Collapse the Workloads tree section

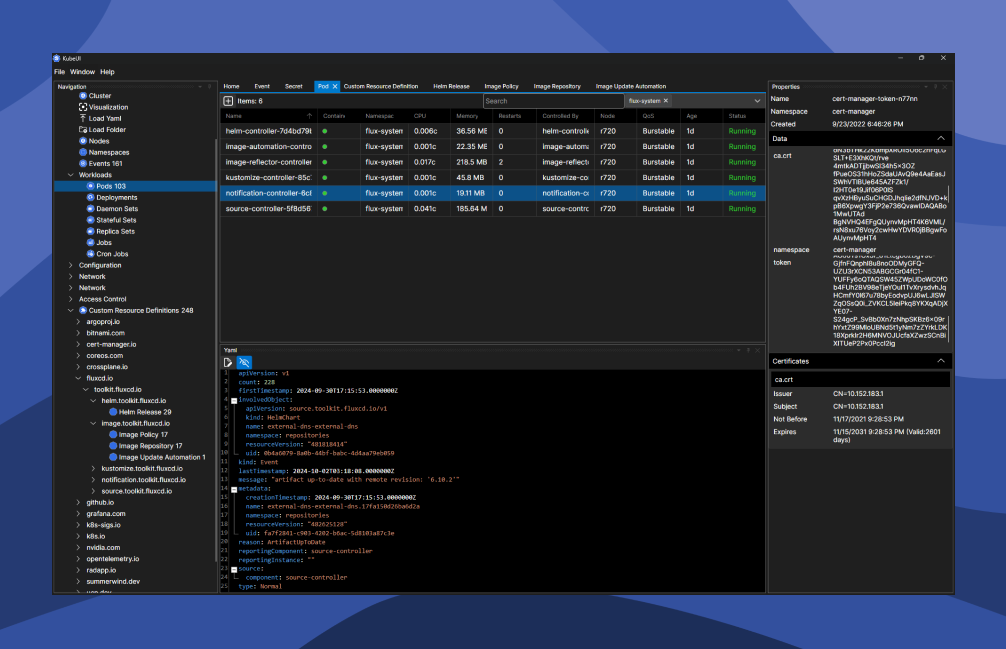coord(70,175)
